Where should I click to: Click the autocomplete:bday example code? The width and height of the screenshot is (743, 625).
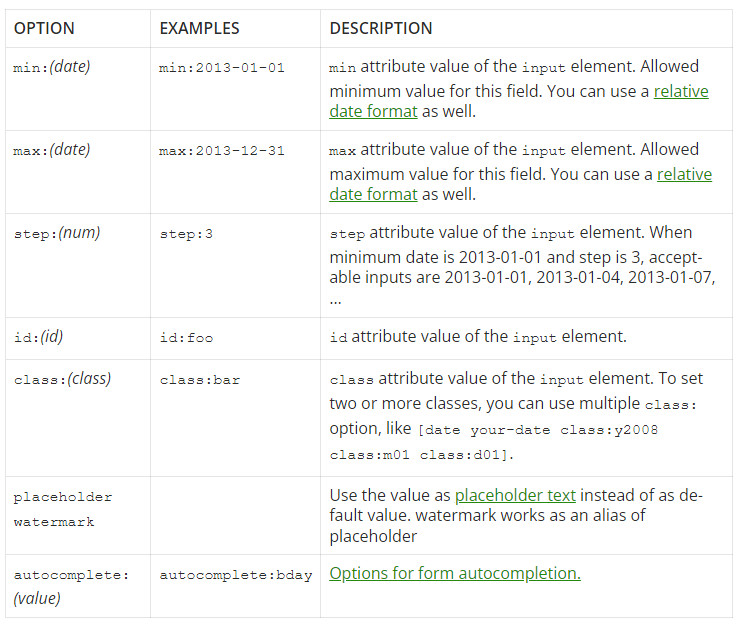[x=236, y=575]
